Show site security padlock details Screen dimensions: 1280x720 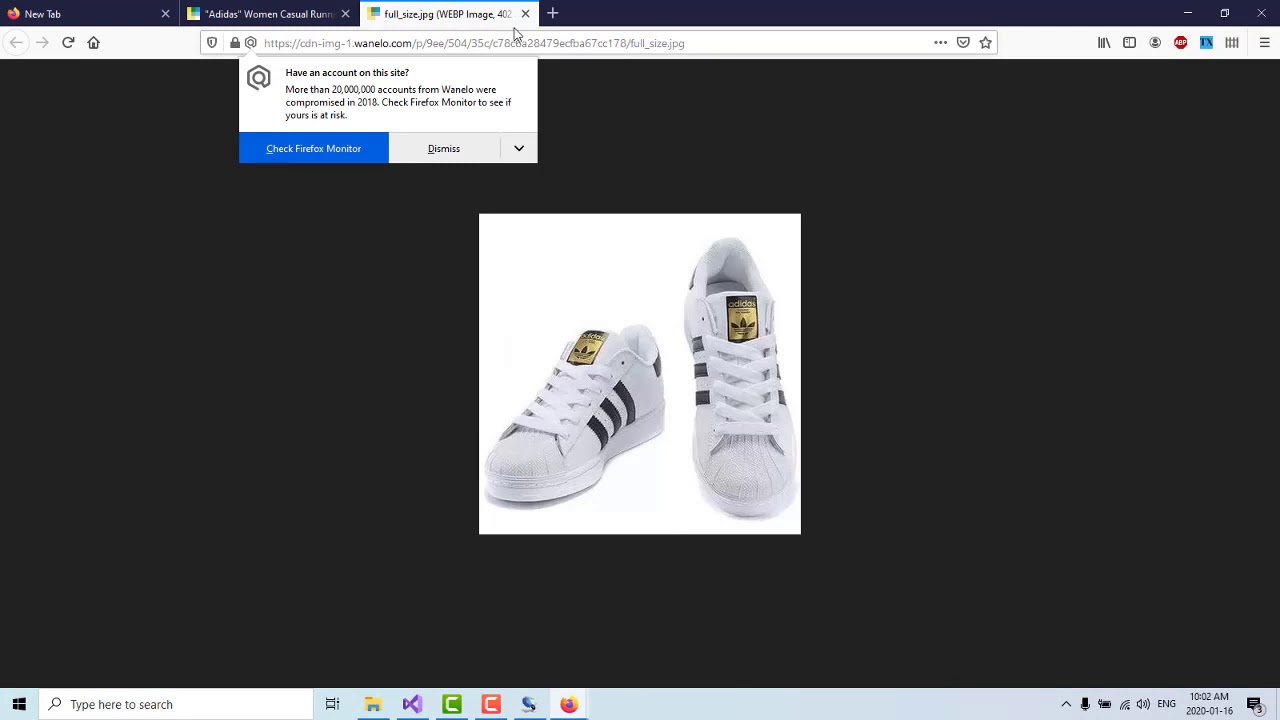click(235, 43)
